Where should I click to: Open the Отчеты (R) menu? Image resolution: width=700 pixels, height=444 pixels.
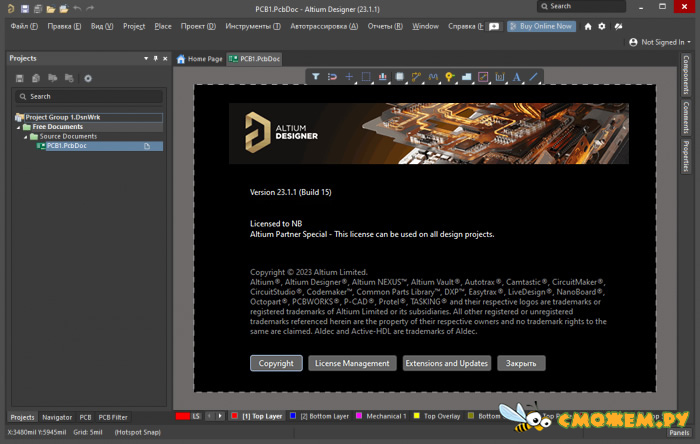[x=385, y=26]
